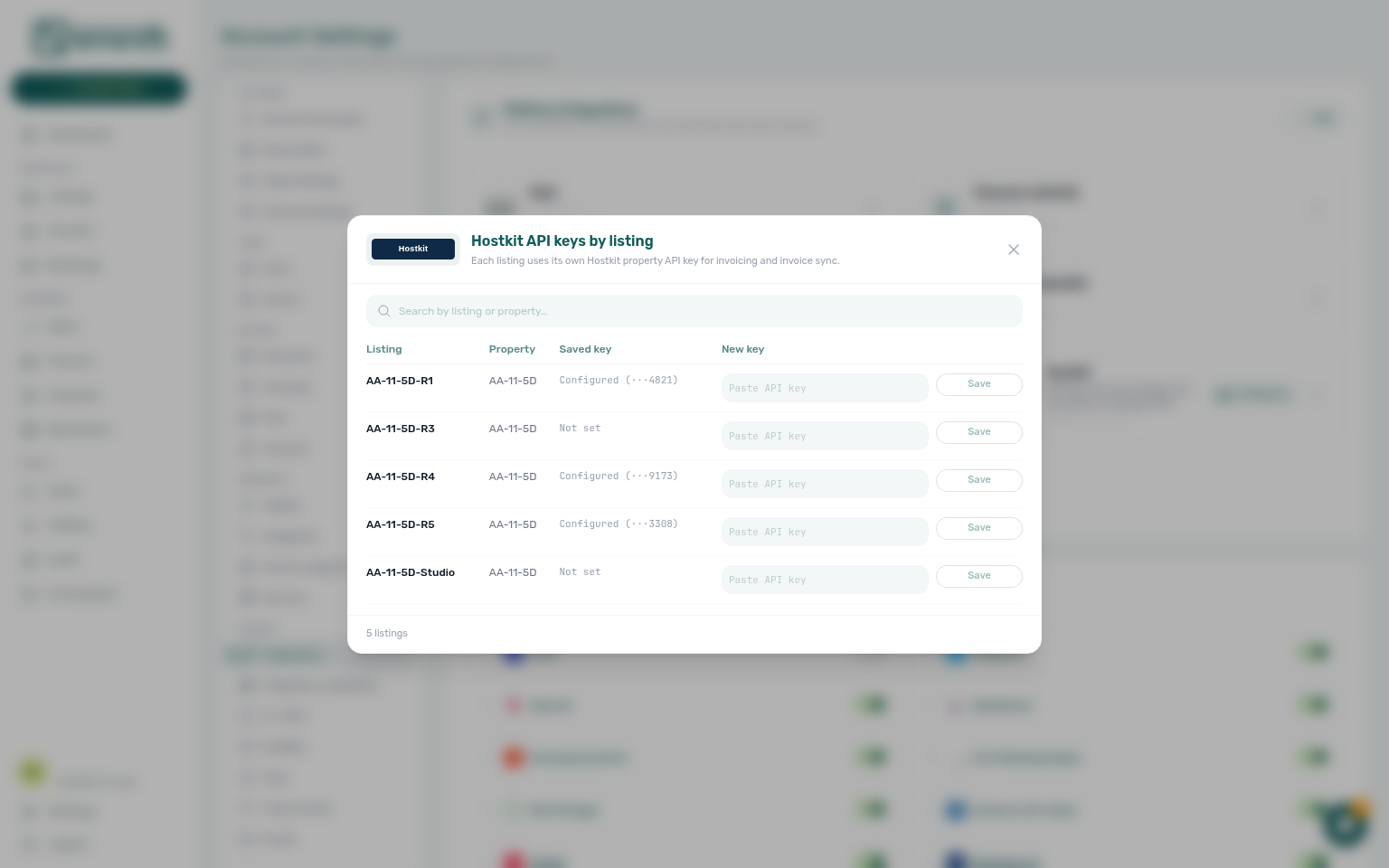1389x868 pixels.
Task: Click the Hostkit API keys by listing title
Action: [562, 241]
